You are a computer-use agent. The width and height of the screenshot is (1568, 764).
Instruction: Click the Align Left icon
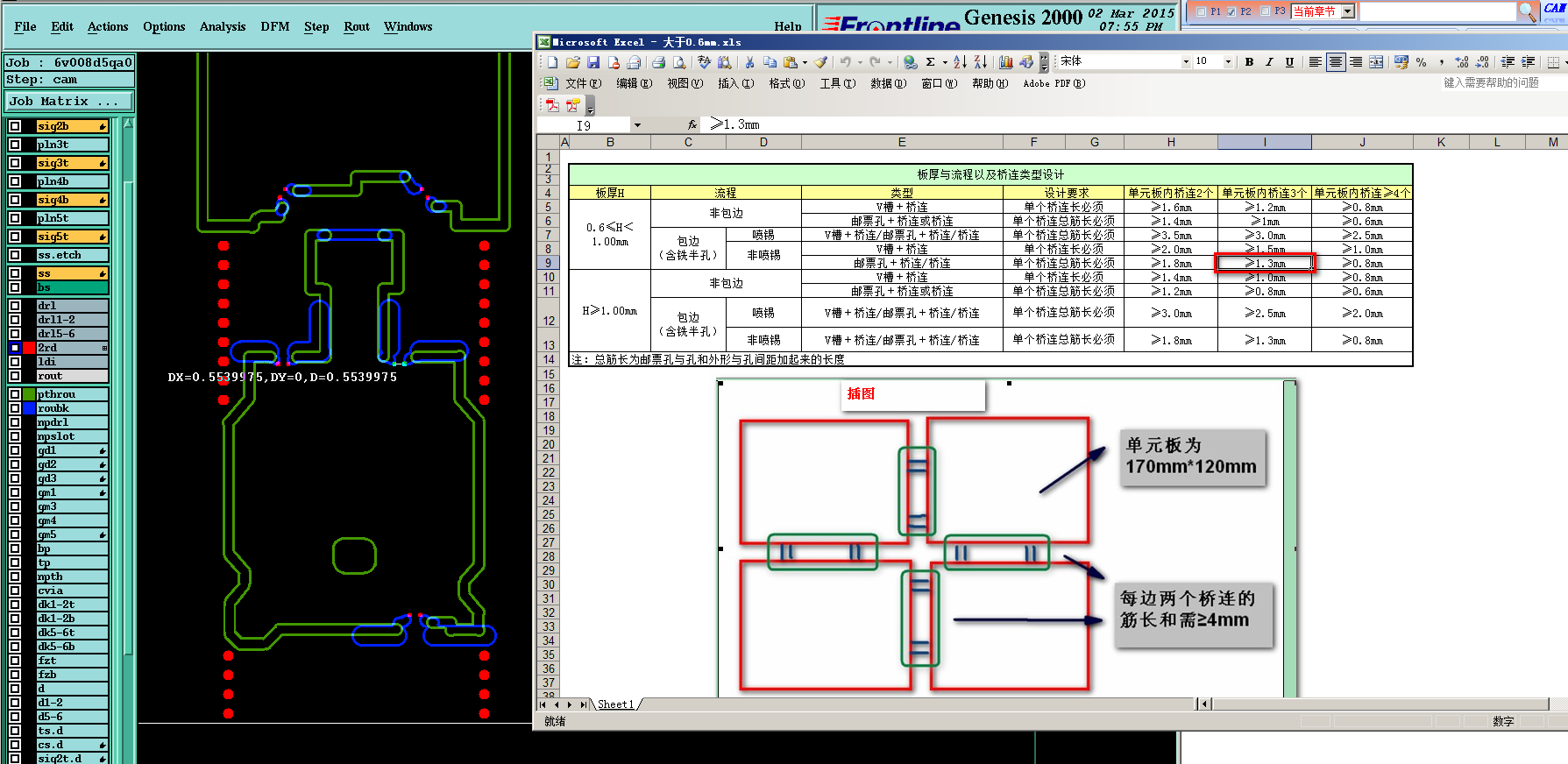[1315, 62]
